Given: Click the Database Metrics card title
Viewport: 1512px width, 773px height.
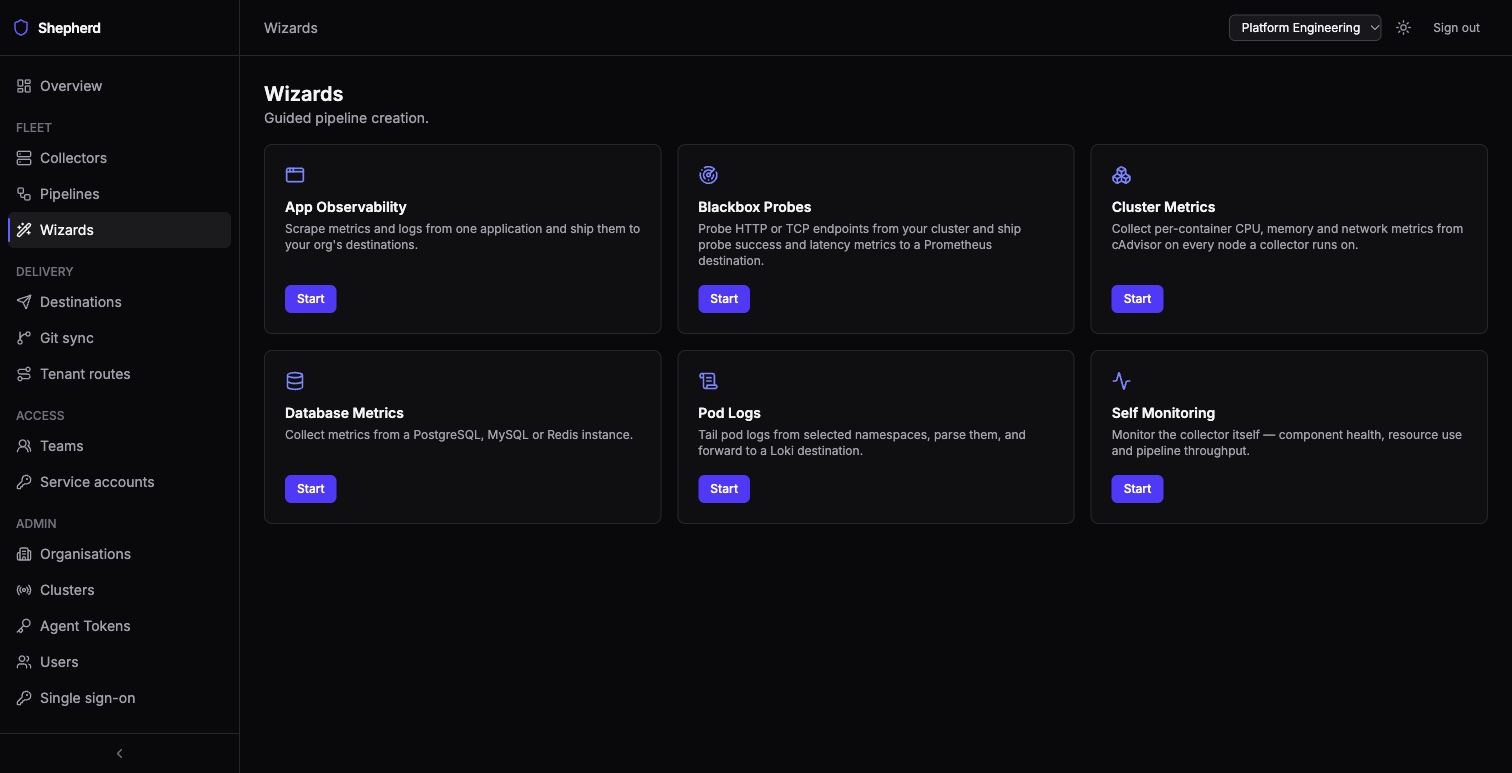Looking at the screenshot, I should coord(345,413).
